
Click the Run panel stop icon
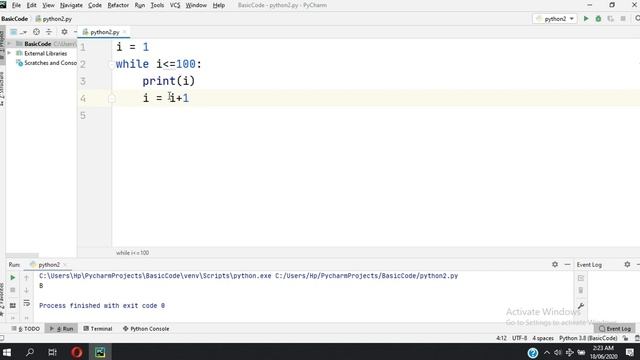click(13, 290)
